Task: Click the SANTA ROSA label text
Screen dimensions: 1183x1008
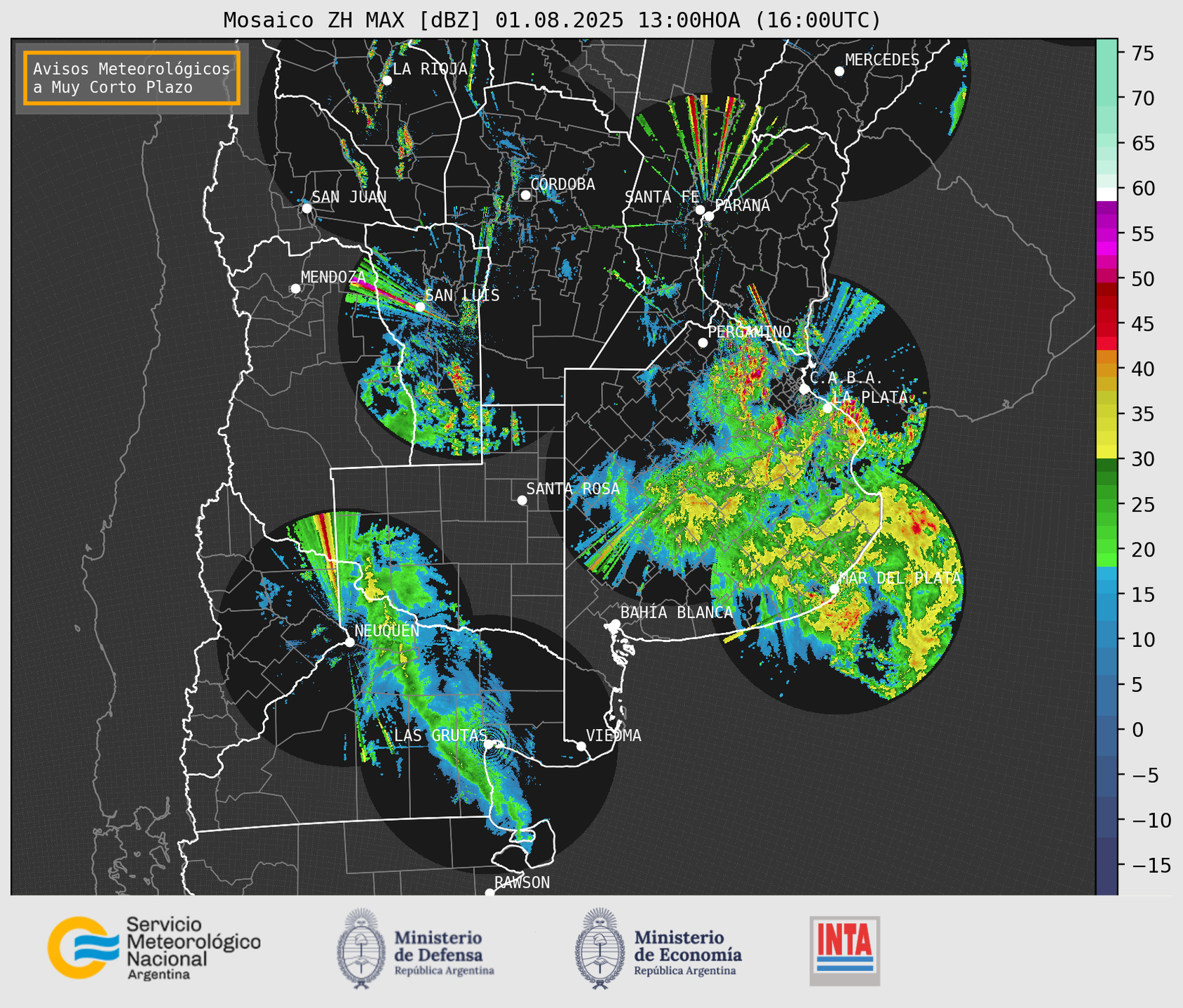Action: point(573,489)
